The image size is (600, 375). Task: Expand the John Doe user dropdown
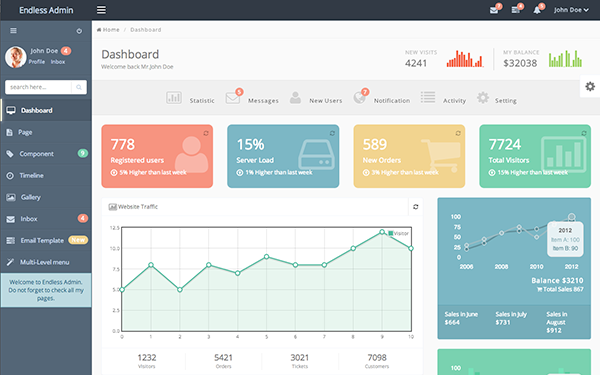[x=571, y=10]
